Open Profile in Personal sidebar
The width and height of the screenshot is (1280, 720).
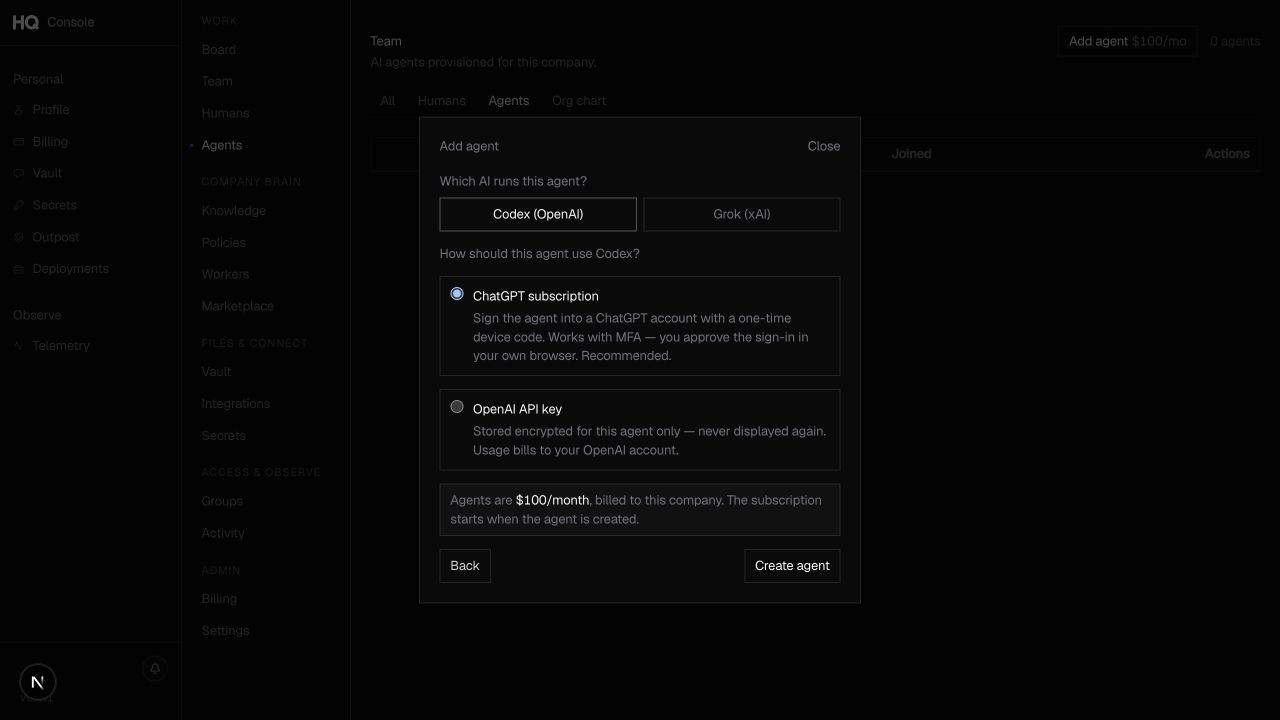click(x=51, y=110)
